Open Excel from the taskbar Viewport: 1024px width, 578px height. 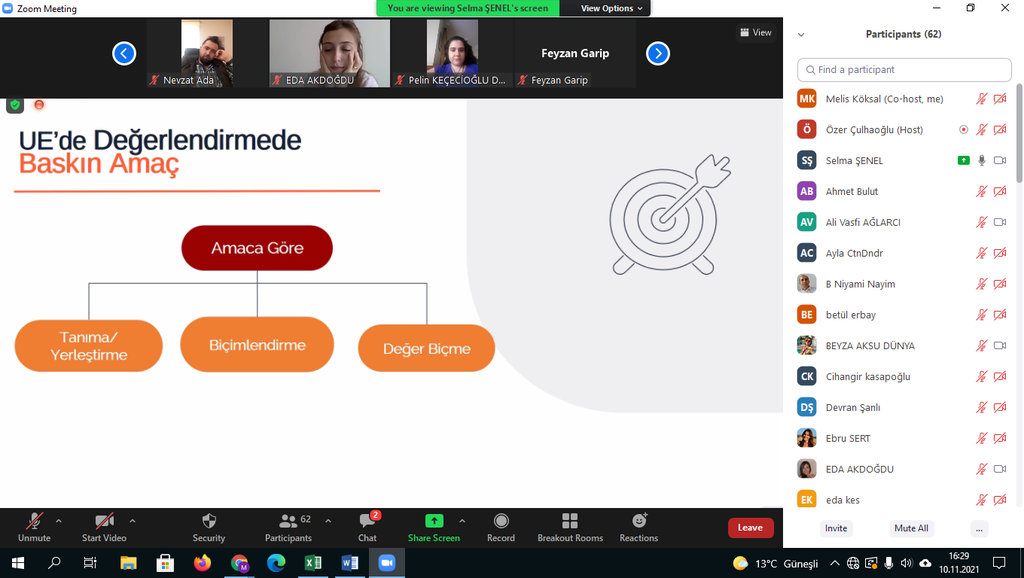[x=313, y=563]
